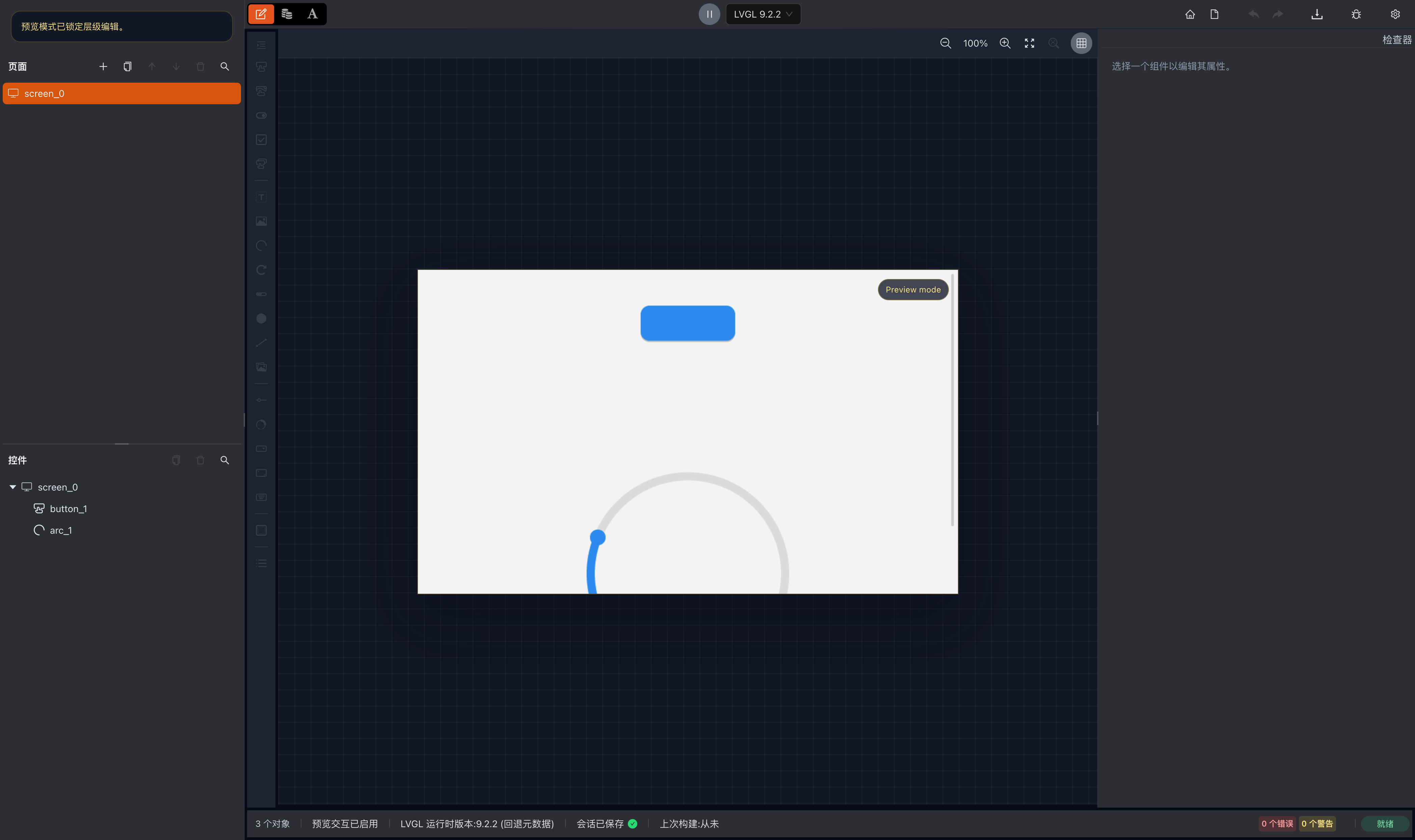Image resolution: width=1415 pixels, height=840 pixels.
Task: Open settings gear icon
Action: click(1395, 14)
